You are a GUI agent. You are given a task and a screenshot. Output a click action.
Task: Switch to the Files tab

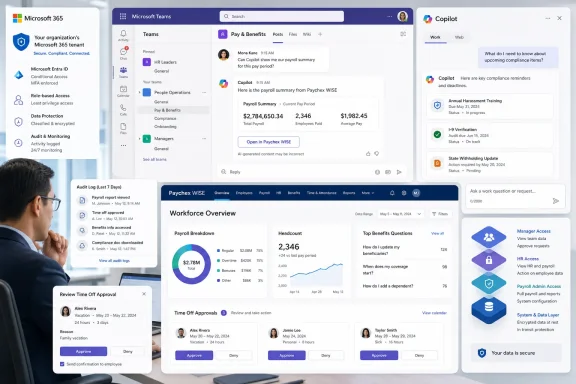click(x=293, y=34)
